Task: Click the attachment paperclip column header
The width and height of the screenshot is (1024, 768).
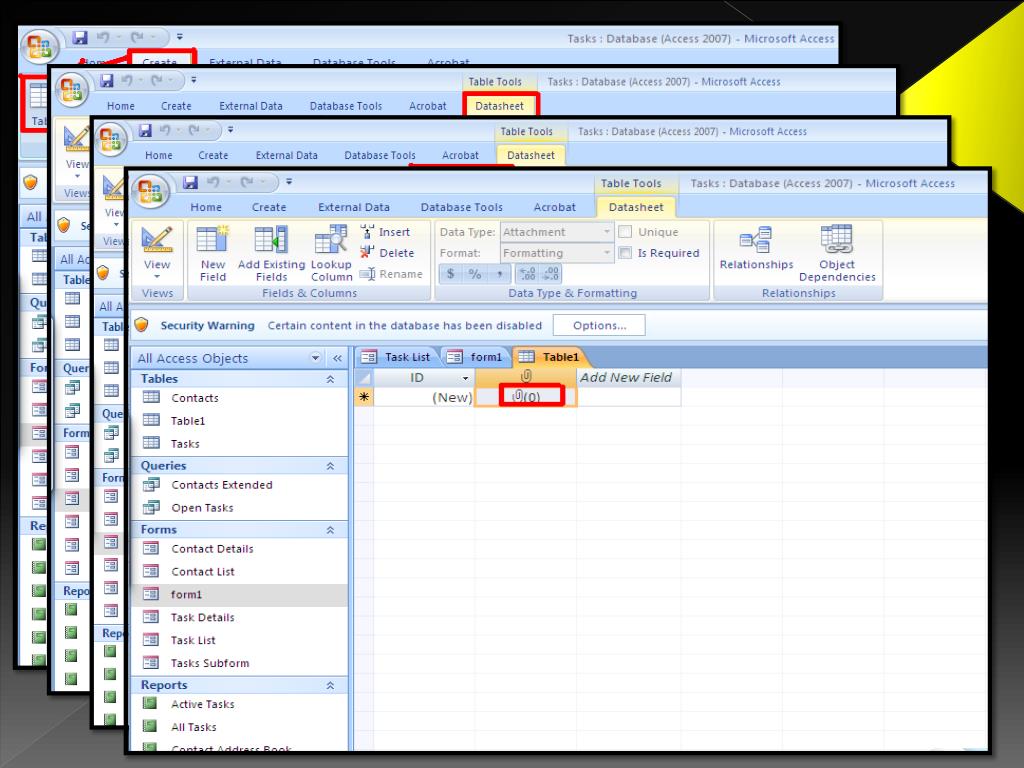Action: coord(526,377)
